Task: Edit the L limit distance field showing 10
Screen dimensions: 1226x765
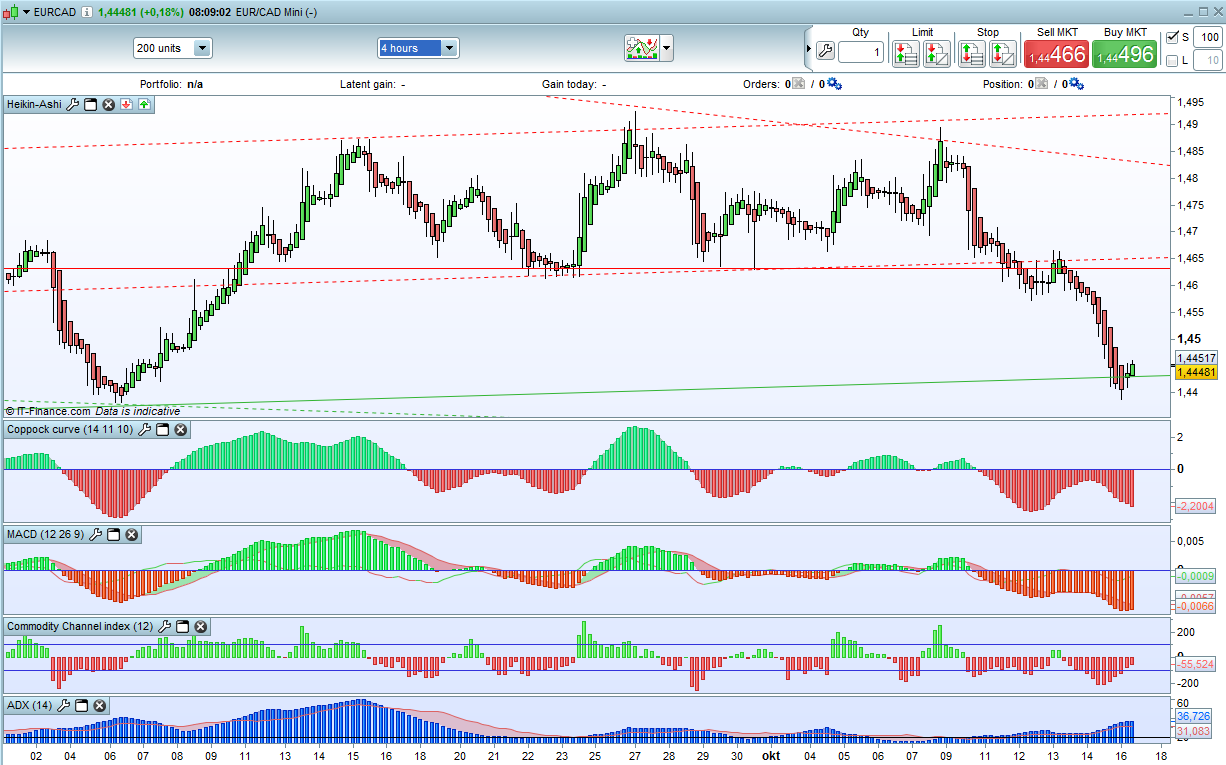Action: tap(1207, 61)
